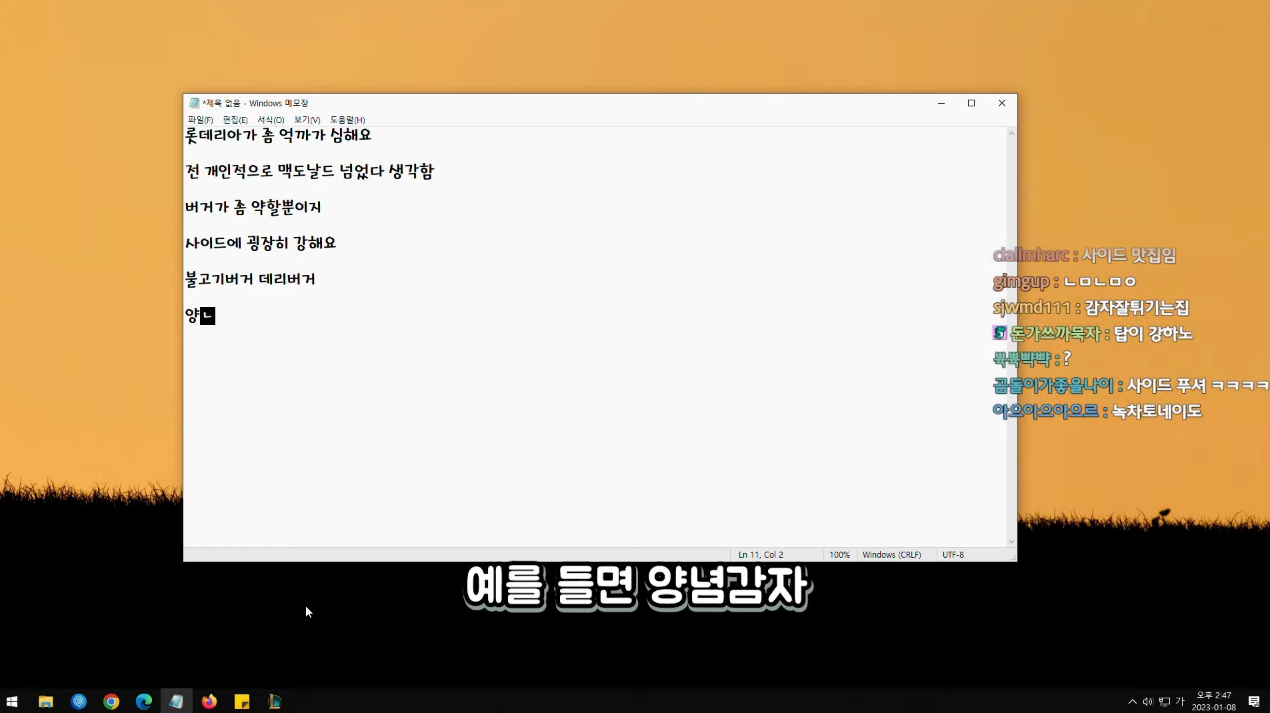Screen dimensions: 1270x713
Task: Toggle Korean/English input mode in system tray
Action: pyautogui.click(x=1181, y=701)
